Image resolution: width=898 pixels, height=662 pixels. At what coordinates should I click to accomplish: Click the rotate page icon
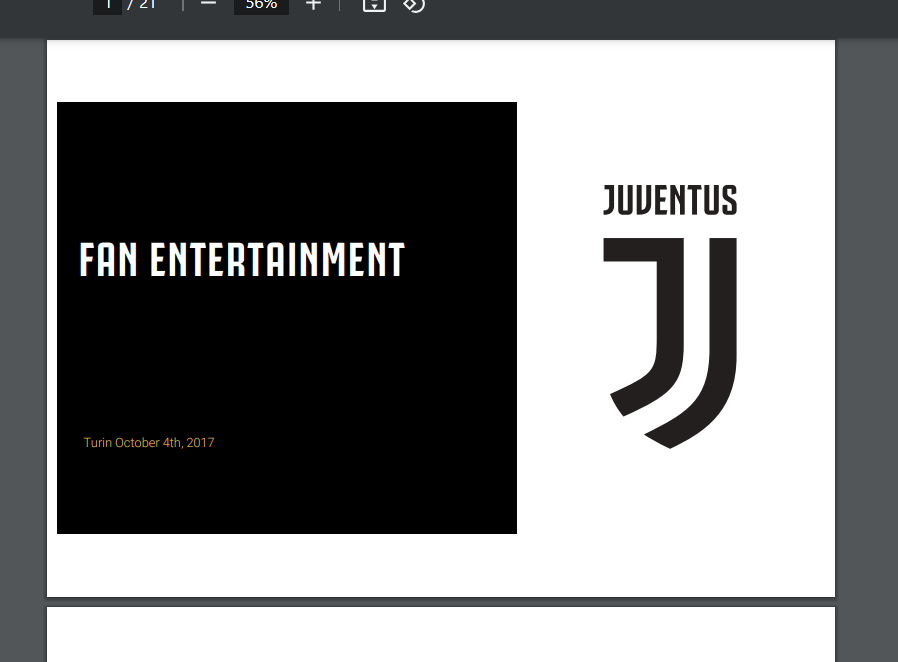pos(414,5)
